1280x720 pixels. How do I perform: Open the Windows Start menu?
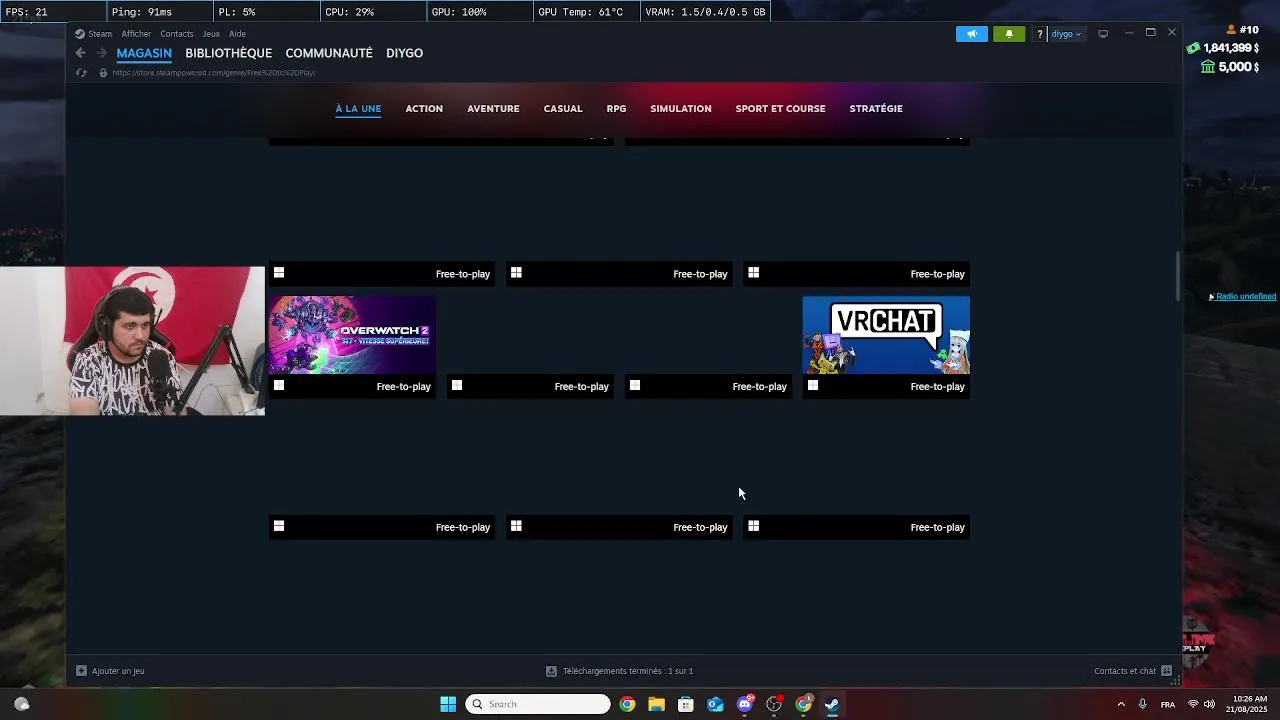[x=448, y=704]
